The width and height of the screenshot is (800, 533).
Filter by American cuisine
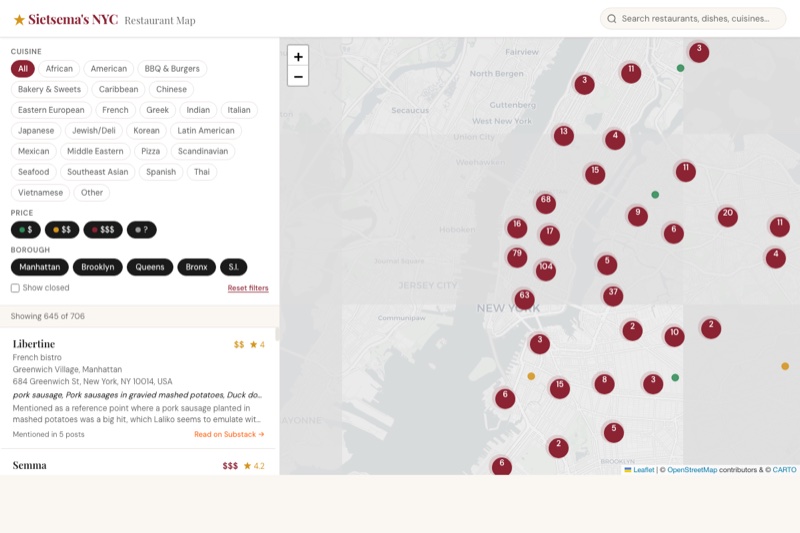[x=109, y=68]
